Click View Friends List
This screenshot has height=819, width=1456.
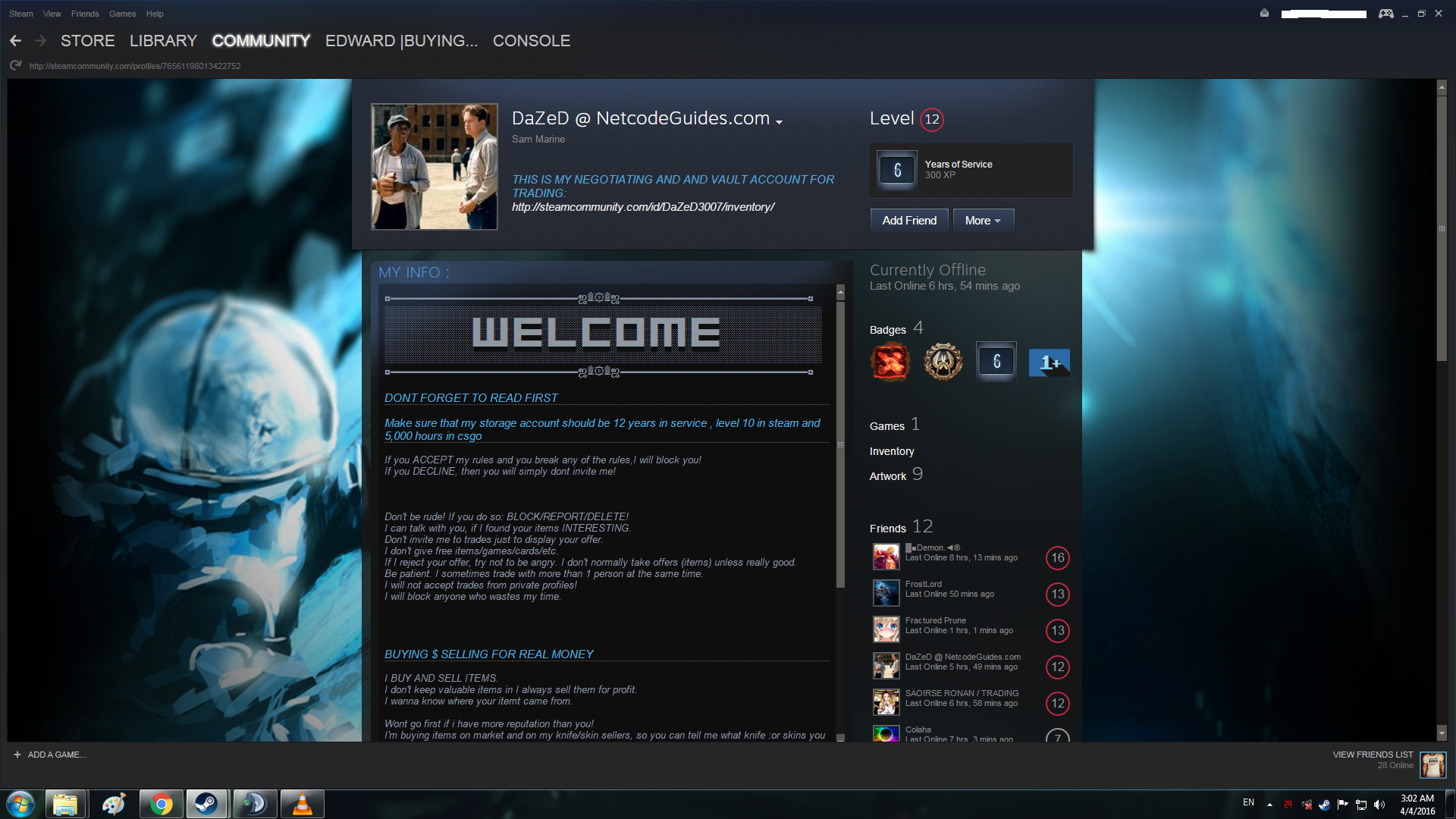coord(1373,755)
